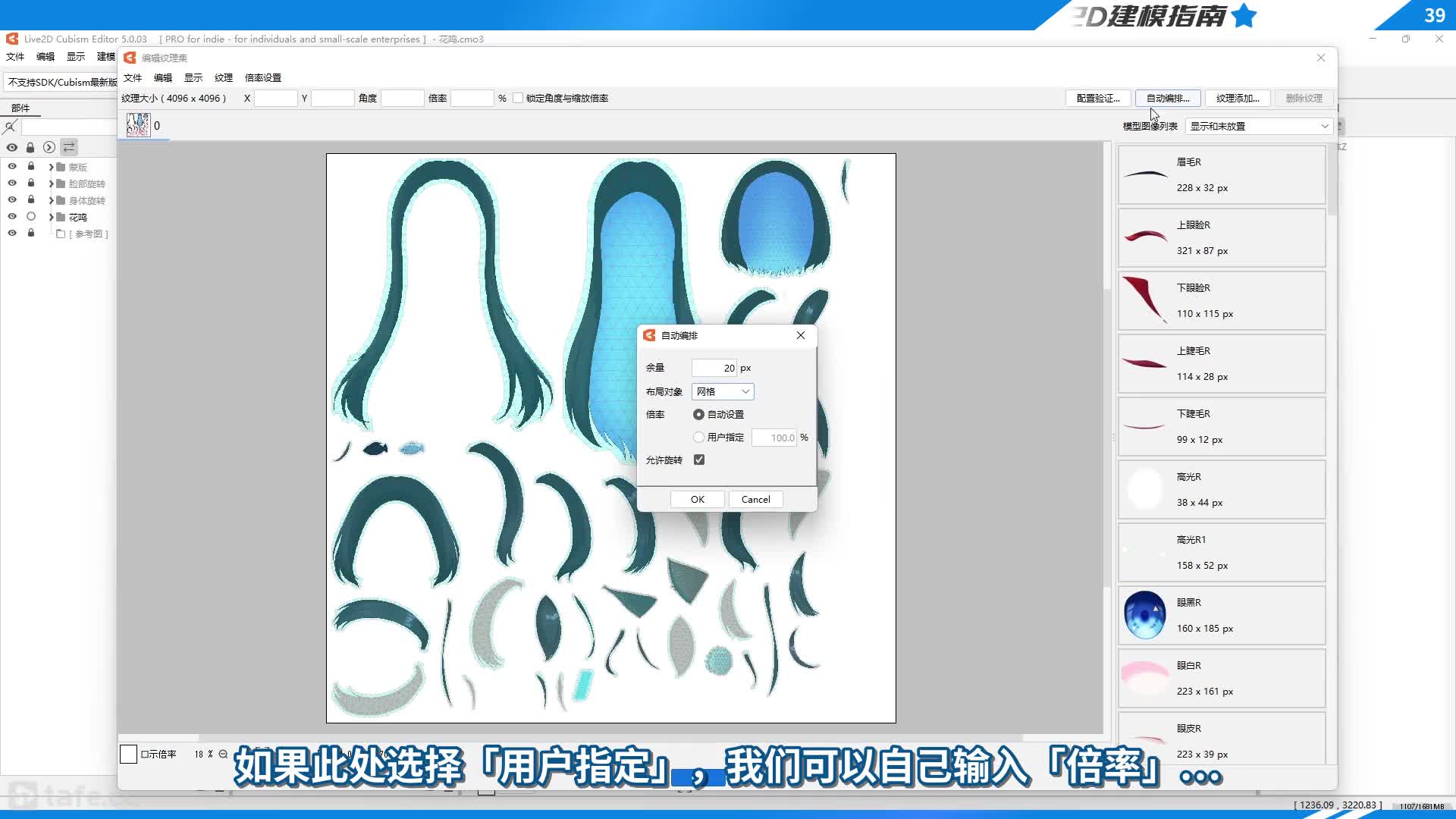
Task: Close the texture atlas editor window
Action: click(1321, 58)
